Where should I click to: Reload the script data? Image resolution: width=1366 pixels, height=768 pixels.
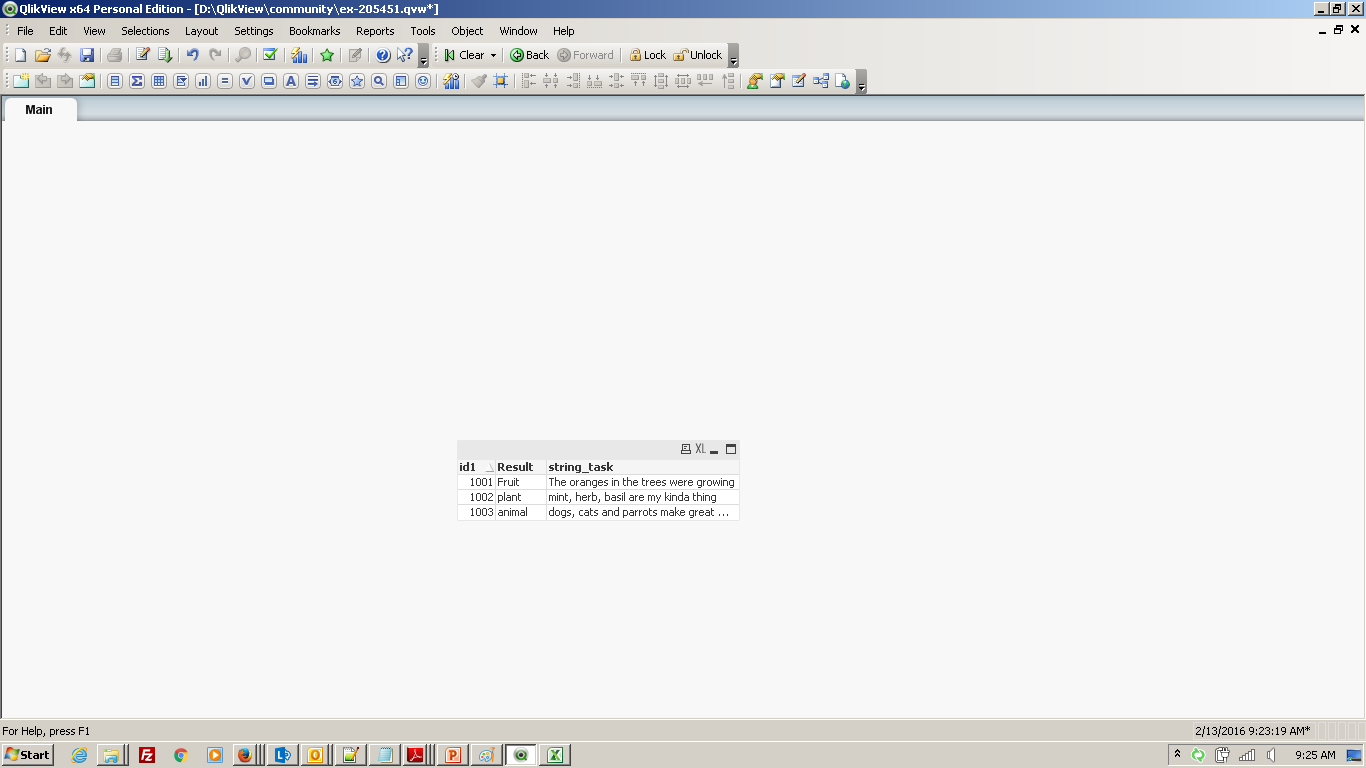pyautogui.click(x=165, y=55)
